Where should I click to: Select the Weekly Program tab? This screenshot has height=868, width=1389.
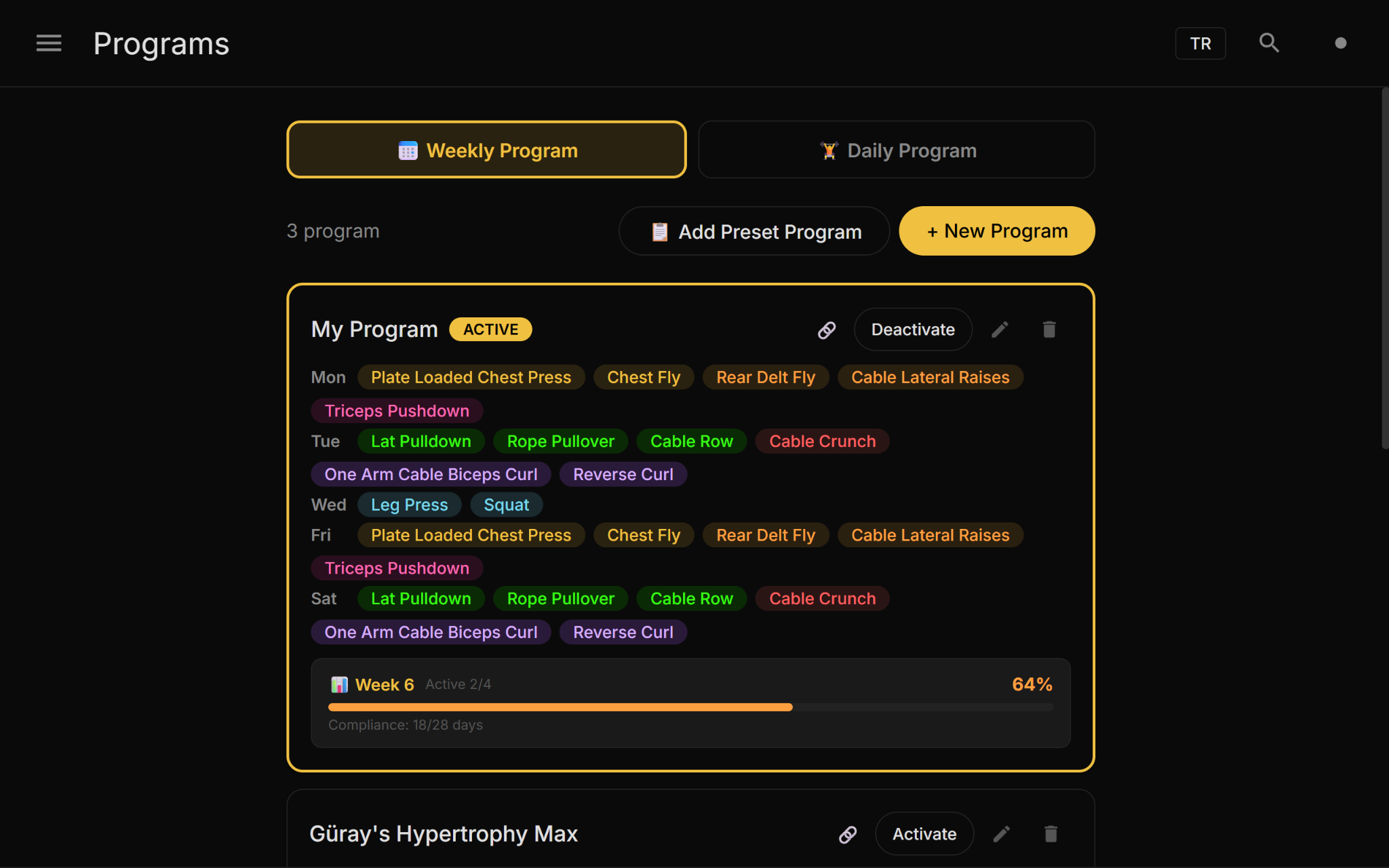coord(486,150)
